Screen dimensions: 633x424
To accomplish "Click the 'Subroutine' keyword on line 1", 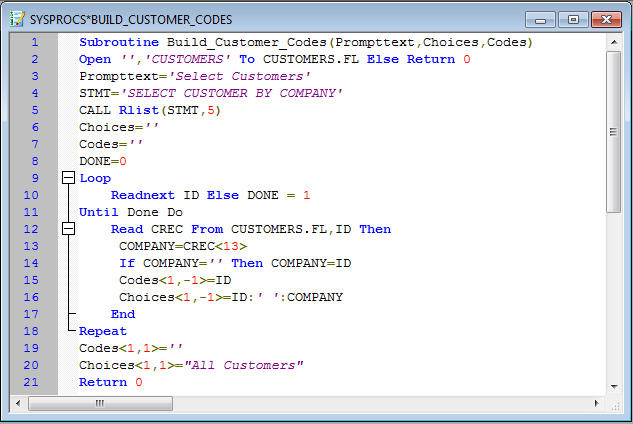I will pyautogui.click(x=119, y=42).
